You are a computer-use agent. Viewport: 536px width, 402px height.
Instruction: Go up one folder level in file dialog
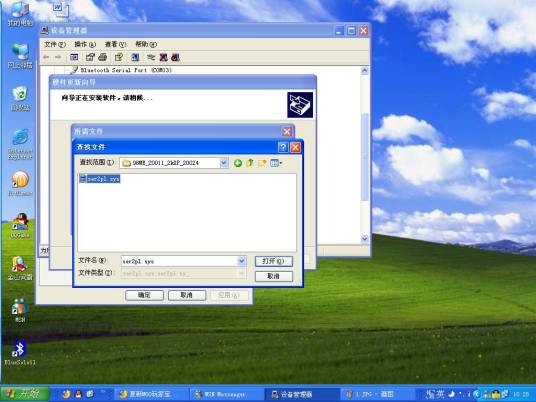tap(250, 163)
